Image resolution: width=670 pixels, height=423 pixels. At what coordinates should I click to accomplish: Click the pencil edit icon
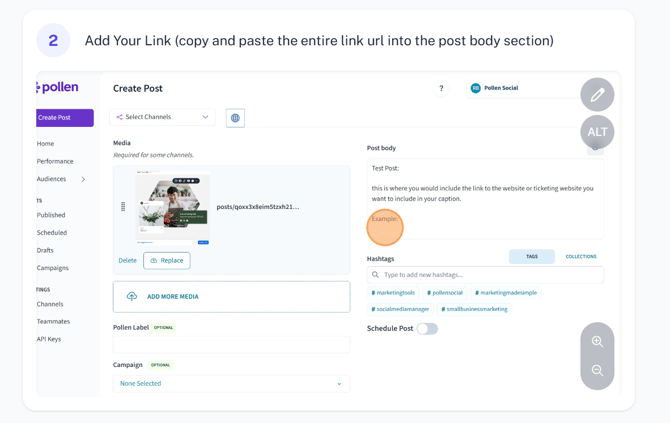click(x=597, y=94)
